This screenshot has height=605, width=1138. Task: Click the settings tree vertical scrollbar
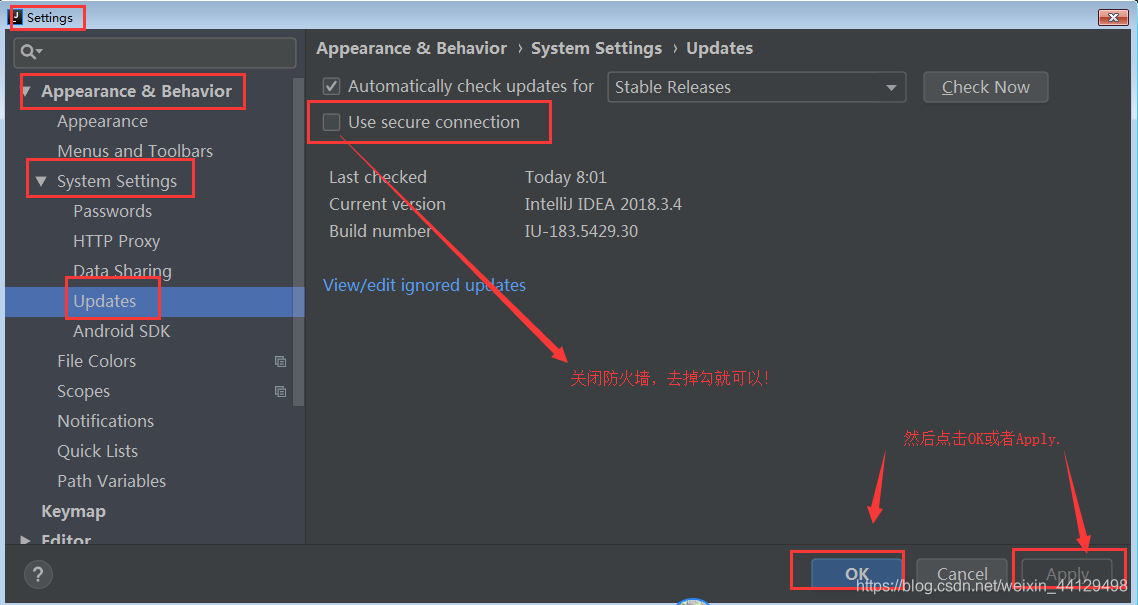298,239
